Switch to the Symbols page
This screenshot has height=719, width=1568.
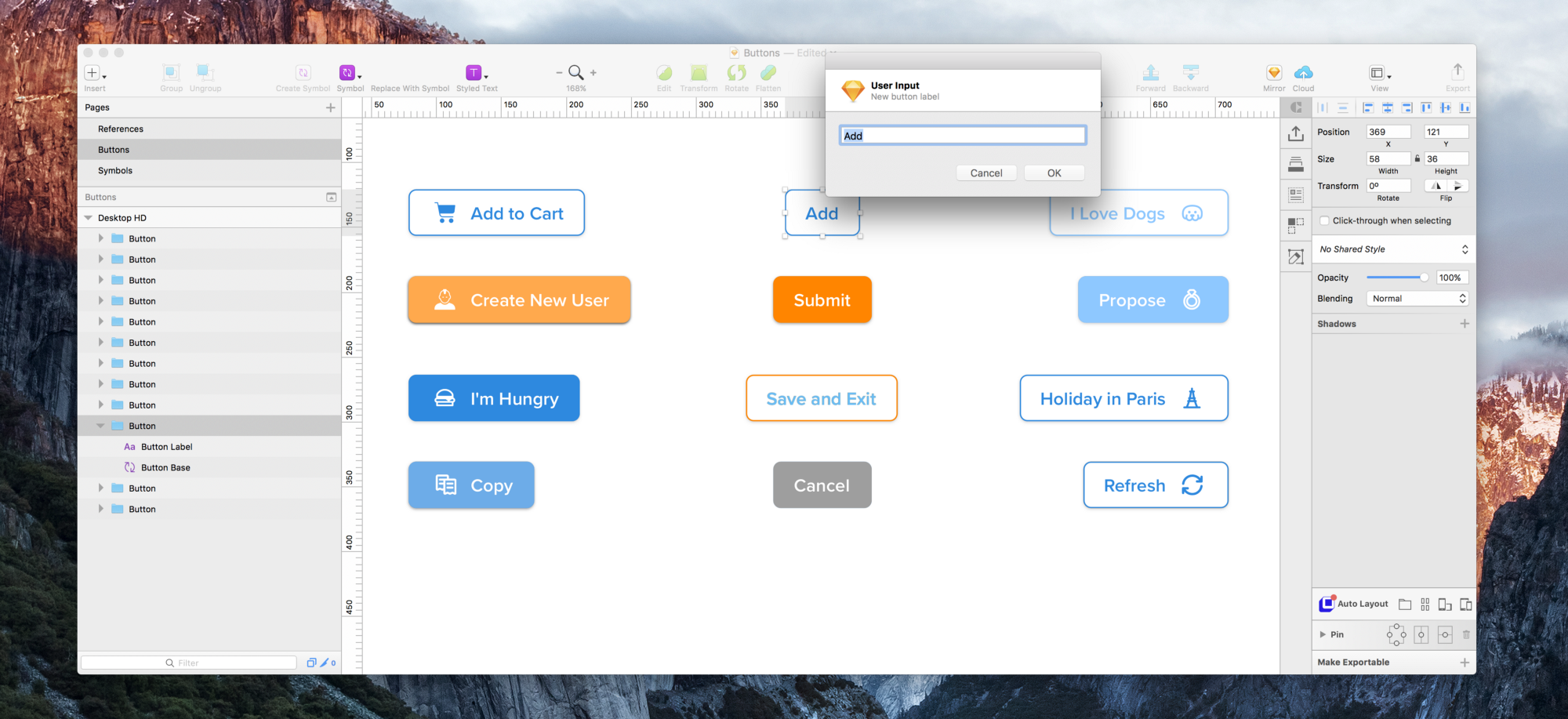[x=114, y=170]
